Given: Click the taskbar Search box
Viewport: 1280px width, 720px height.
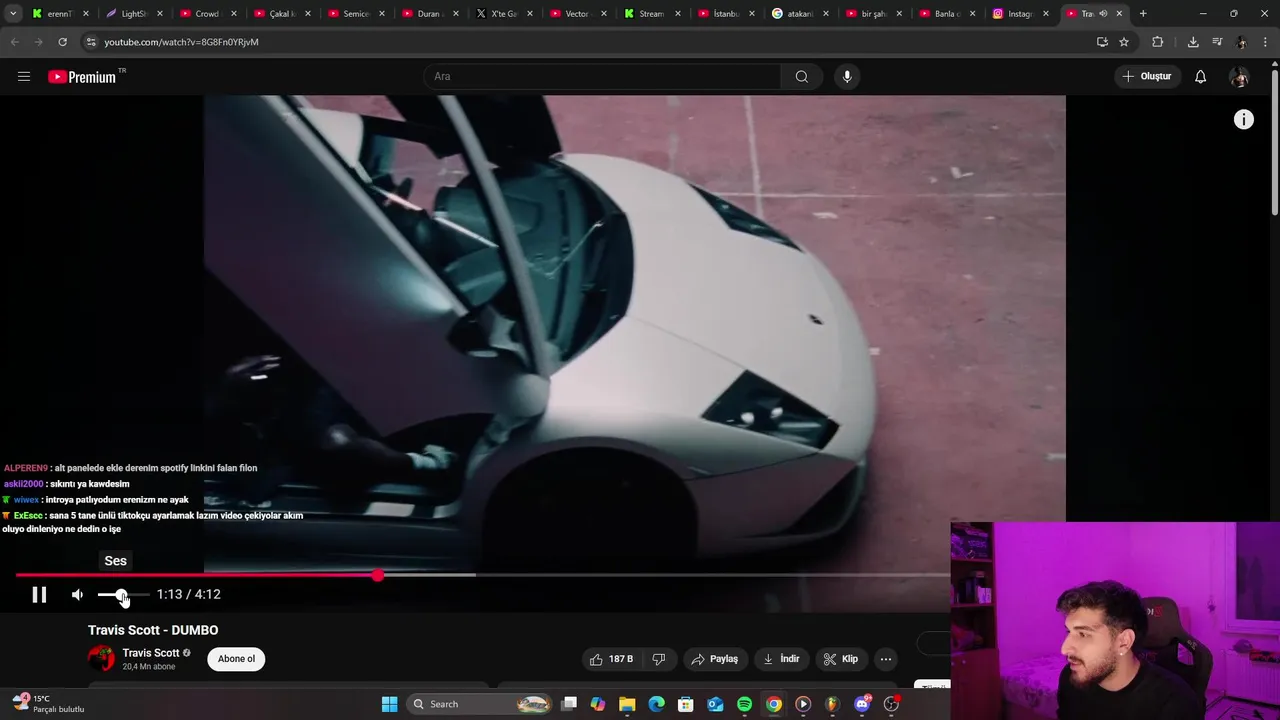Looking at the screenshot, I should coord(481,704).
